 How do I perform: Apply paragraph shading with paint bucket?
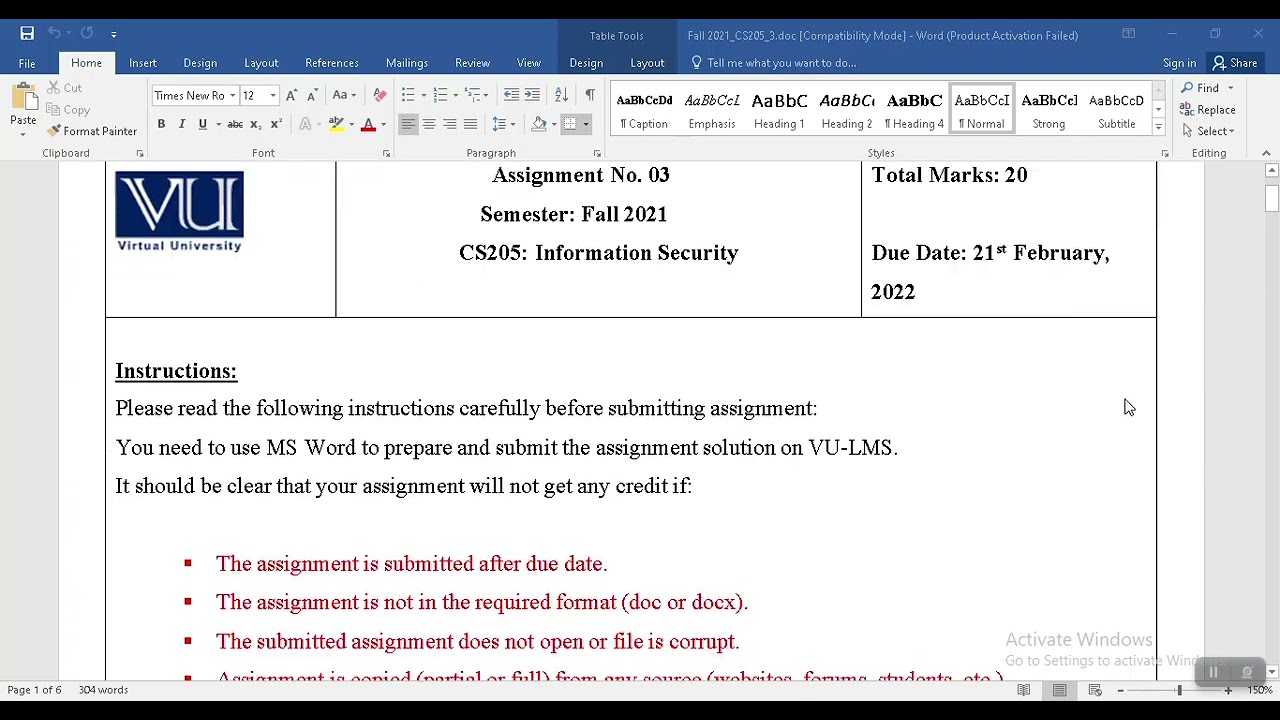pos(539,124)
